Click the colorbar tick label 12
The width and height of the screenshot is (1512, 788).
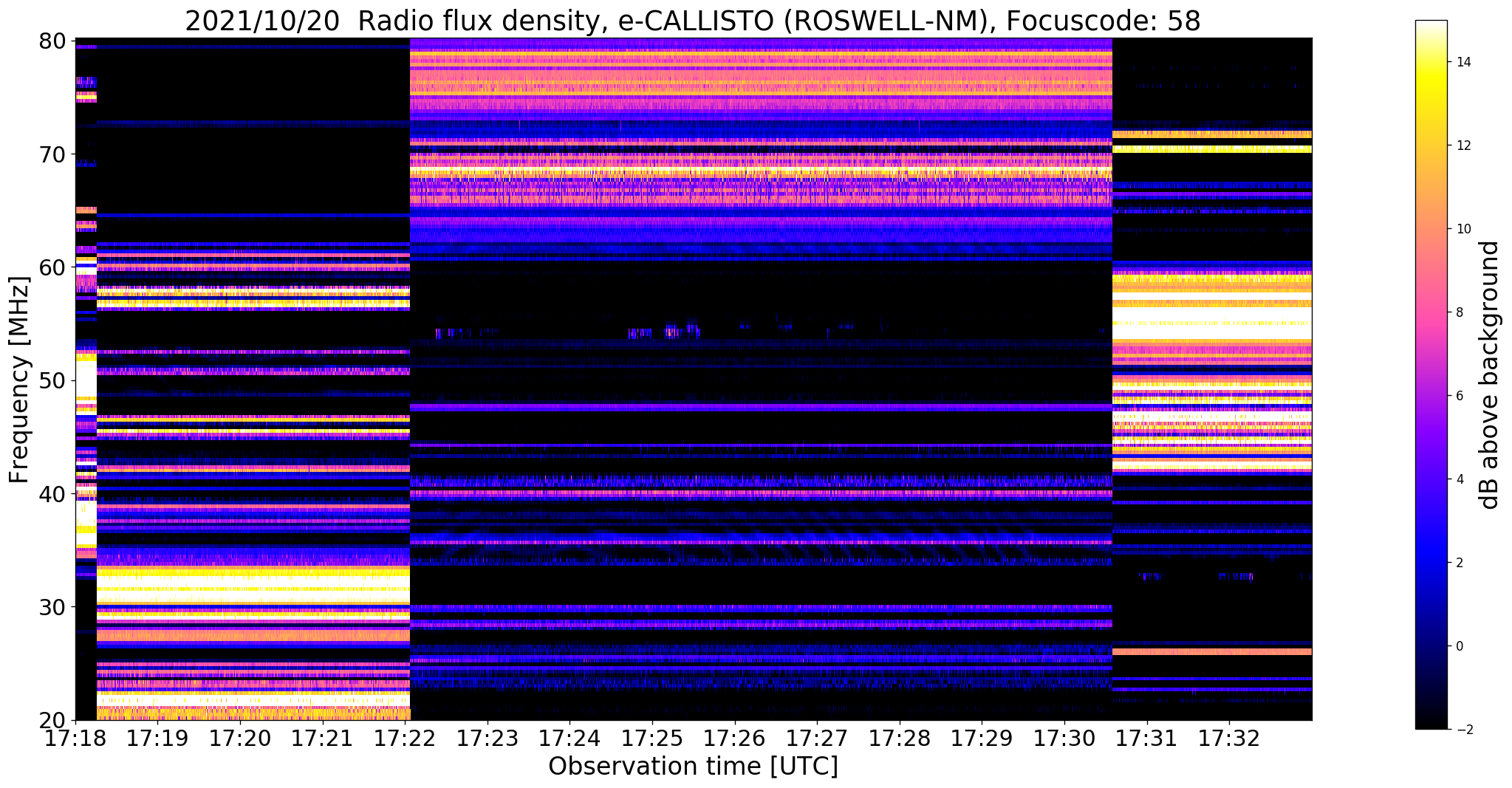1463,145
